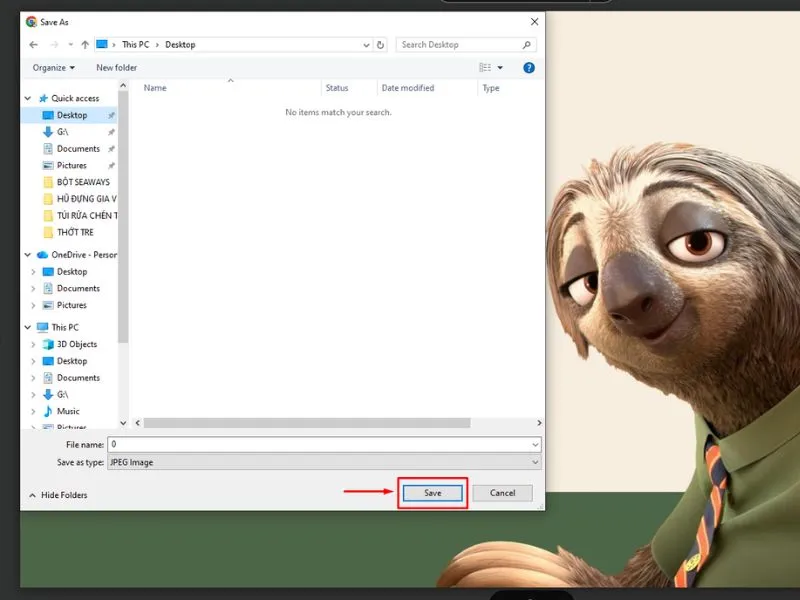Click the Save button
This screenshot has width=800, height=600.
click(x=432, y=492)
